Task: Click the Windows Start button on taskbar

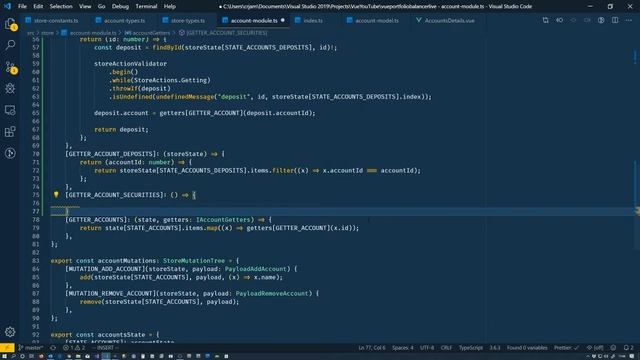Action: pos(4,356)
